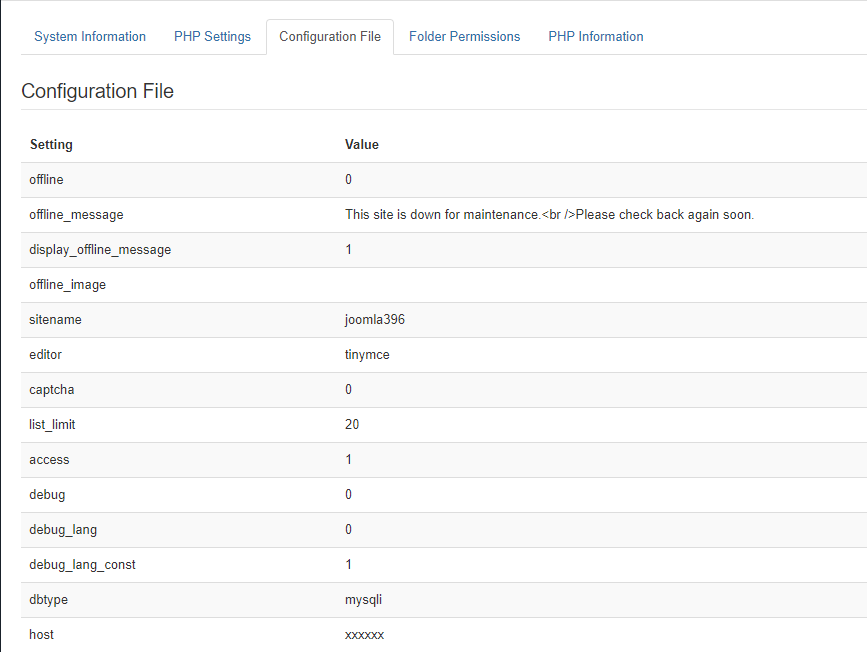Click the captcha setting name
The width and height of the screenshot is (867, 652).
coord(51,390)
